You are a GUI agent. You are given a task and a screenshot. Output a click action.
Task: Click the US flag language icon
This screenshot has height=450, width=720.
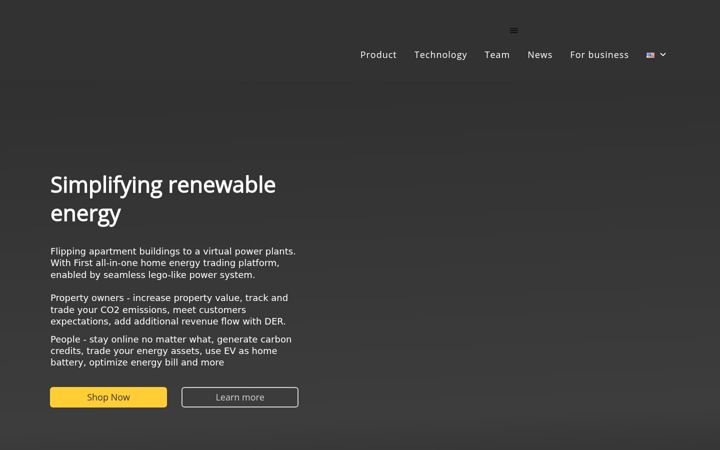(x=650, y=55)
